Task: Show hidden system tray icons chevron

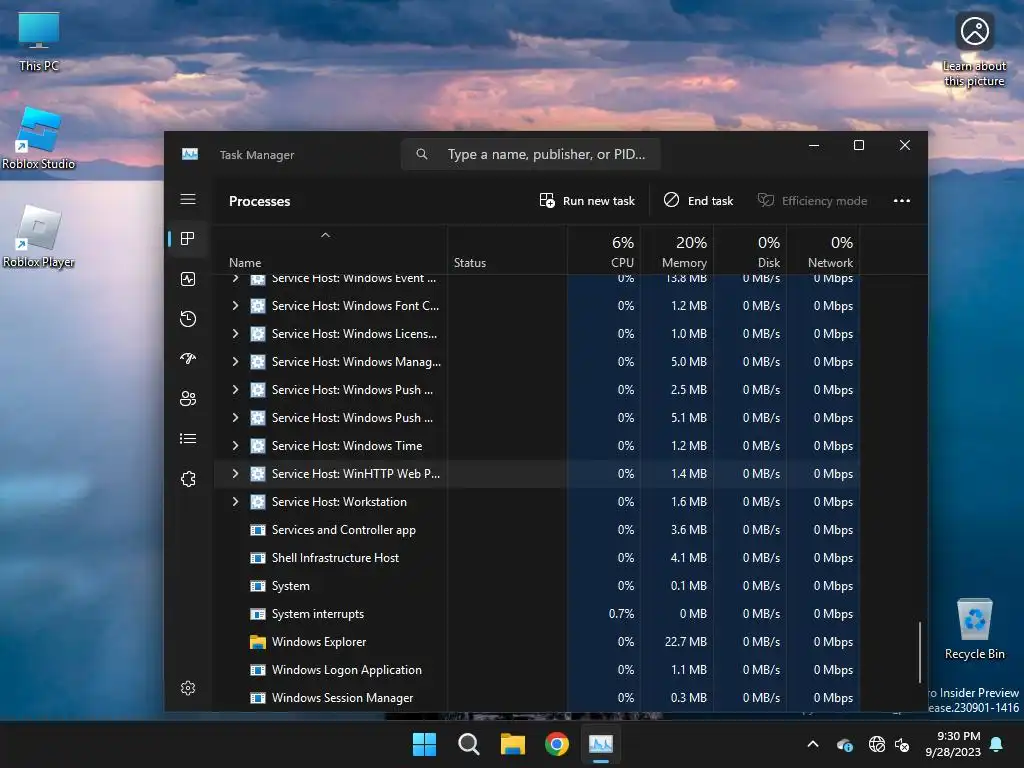Action: 813,744
